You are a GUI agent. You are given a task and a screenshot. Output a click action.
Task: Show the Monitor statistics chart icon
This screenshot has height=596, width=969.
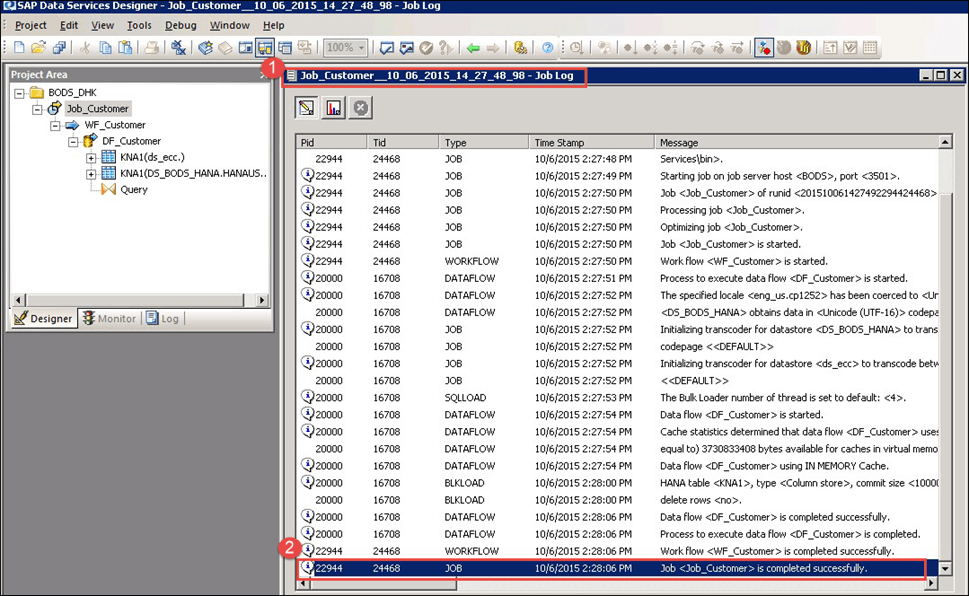333,107
